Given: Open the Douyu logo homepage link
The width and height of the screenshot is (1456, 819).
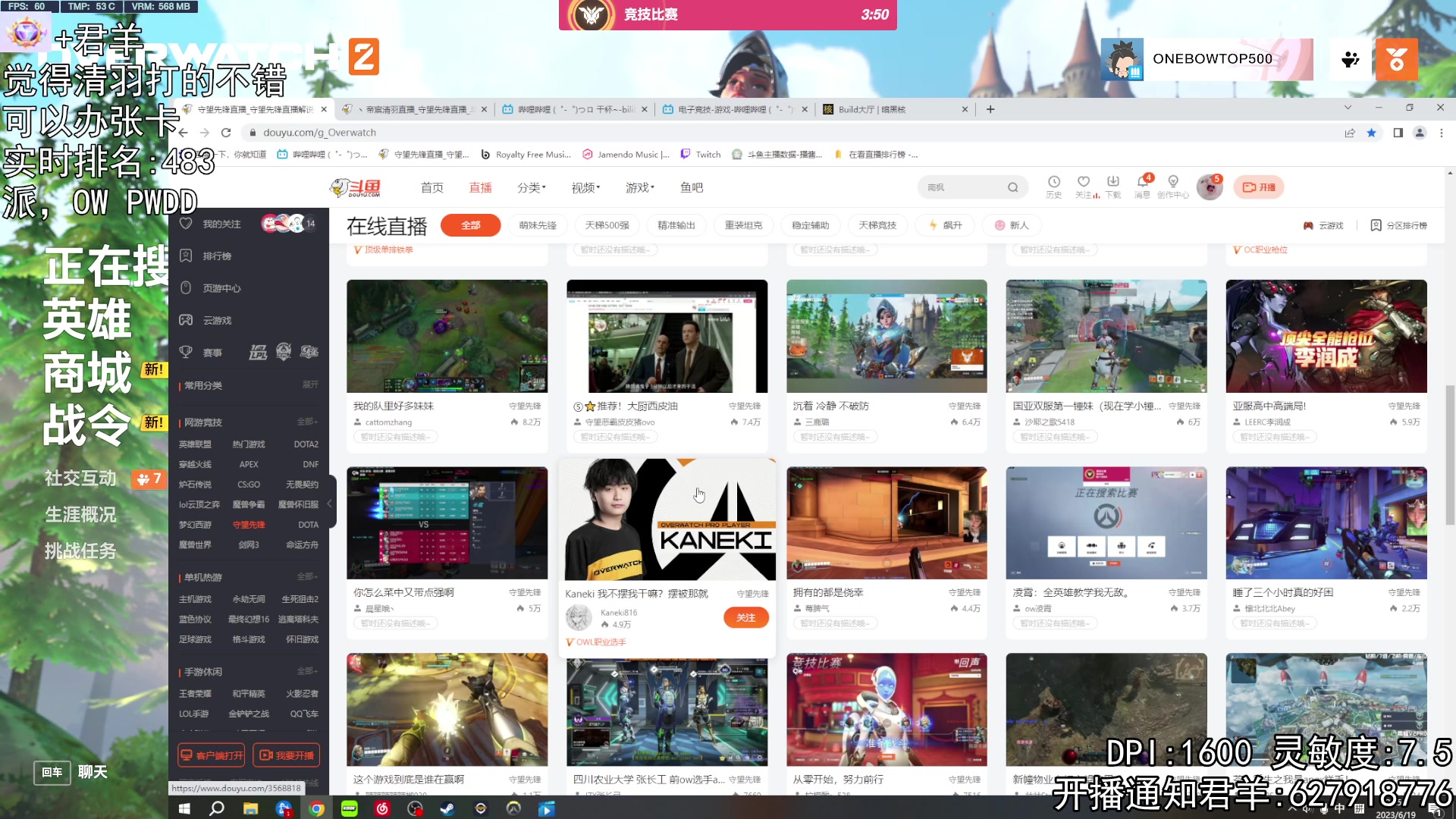Looking at the screenshot, I should [x=355, y=187].
